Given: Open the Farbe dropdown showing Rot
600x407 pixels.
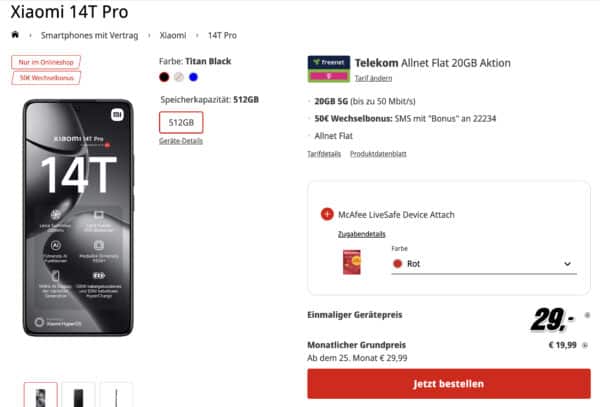Looking at the screenshot, I should pos(483,264).
